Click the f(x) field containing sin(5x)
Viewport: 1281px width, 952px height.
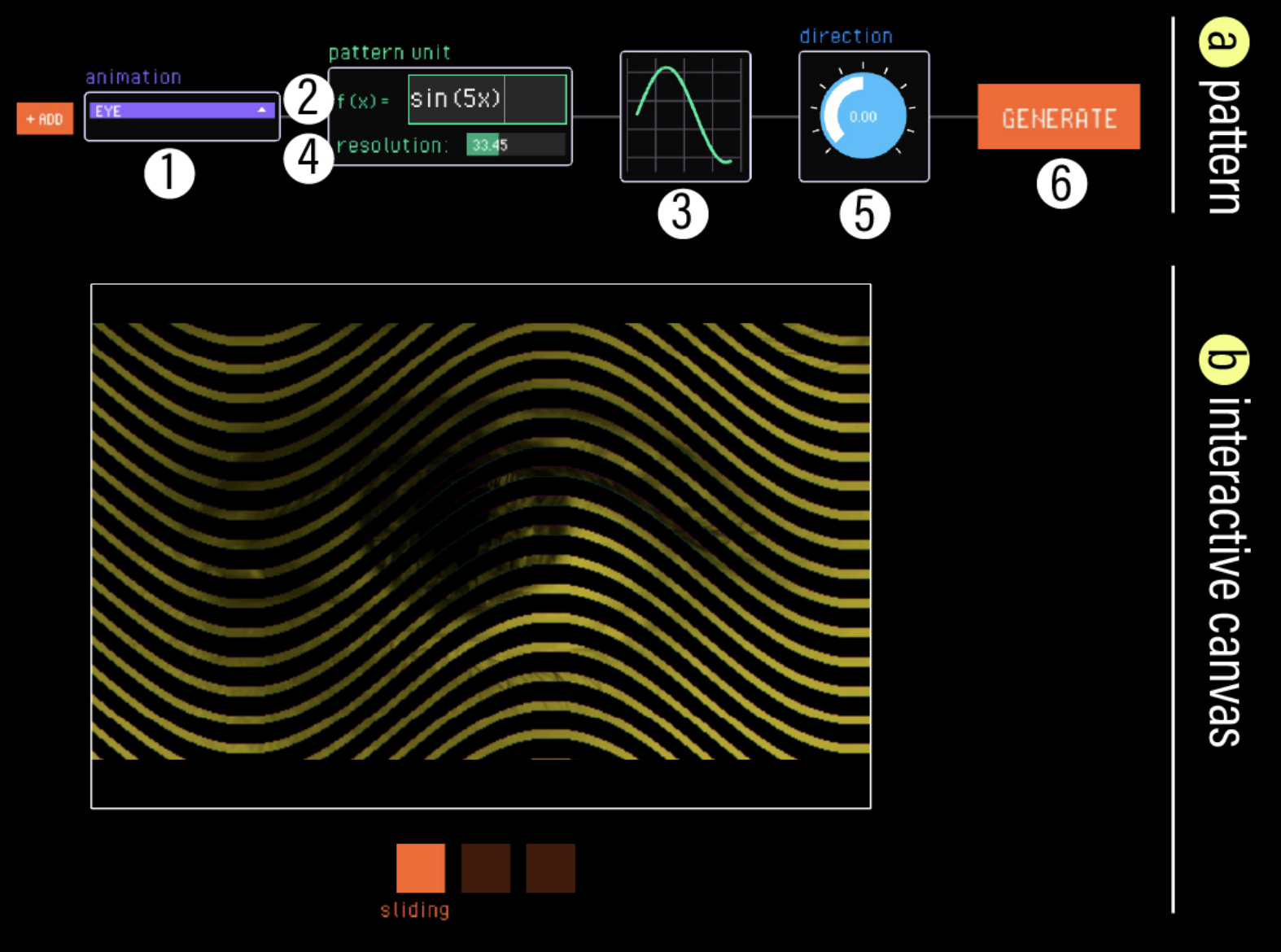(x=487, y=99)
